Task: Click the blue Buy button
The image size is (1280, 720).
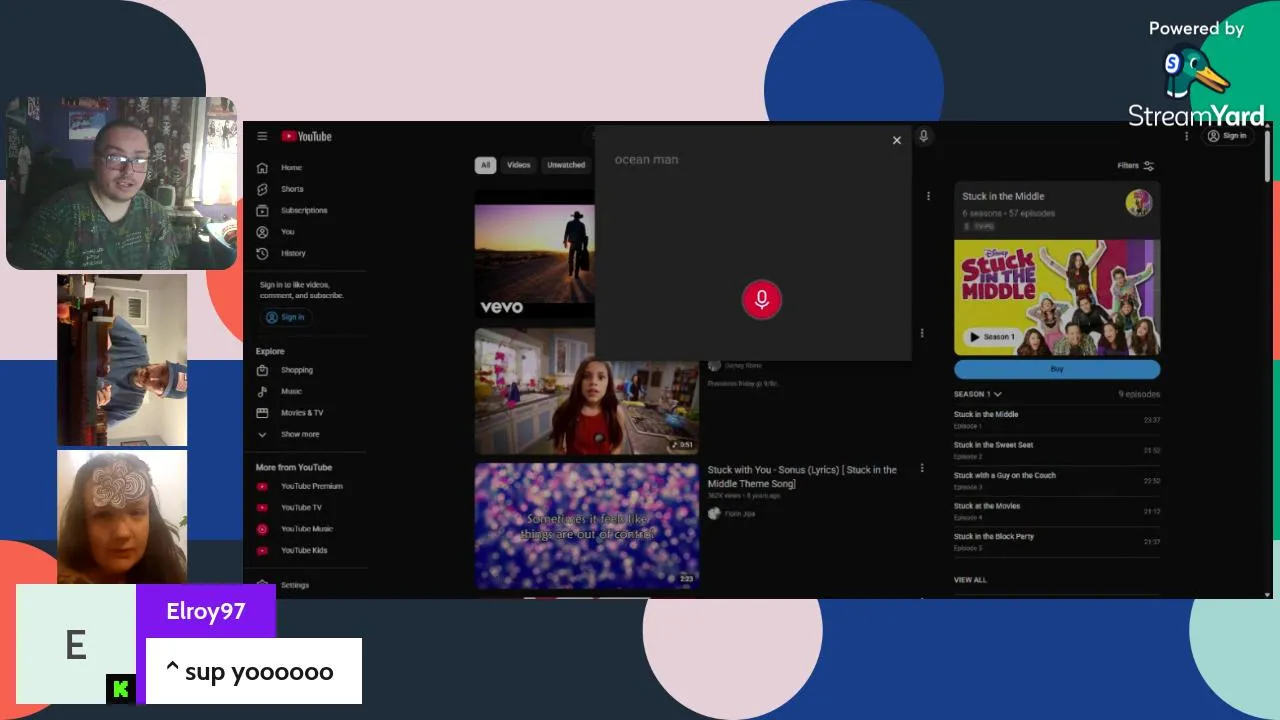Action: point(1057,369)
